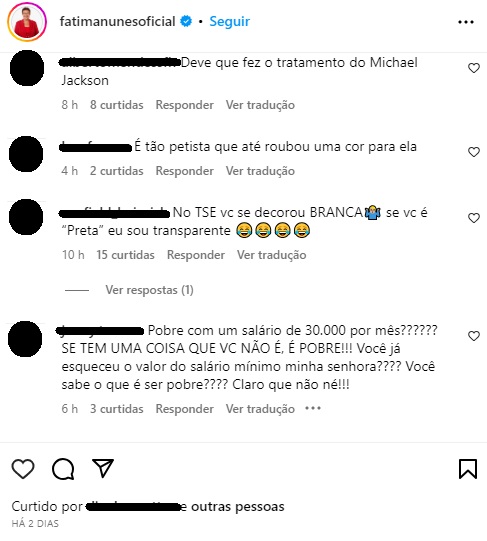Open the fatimanunesoficial profile picture
487x541 pixels.
pos(27,22)
